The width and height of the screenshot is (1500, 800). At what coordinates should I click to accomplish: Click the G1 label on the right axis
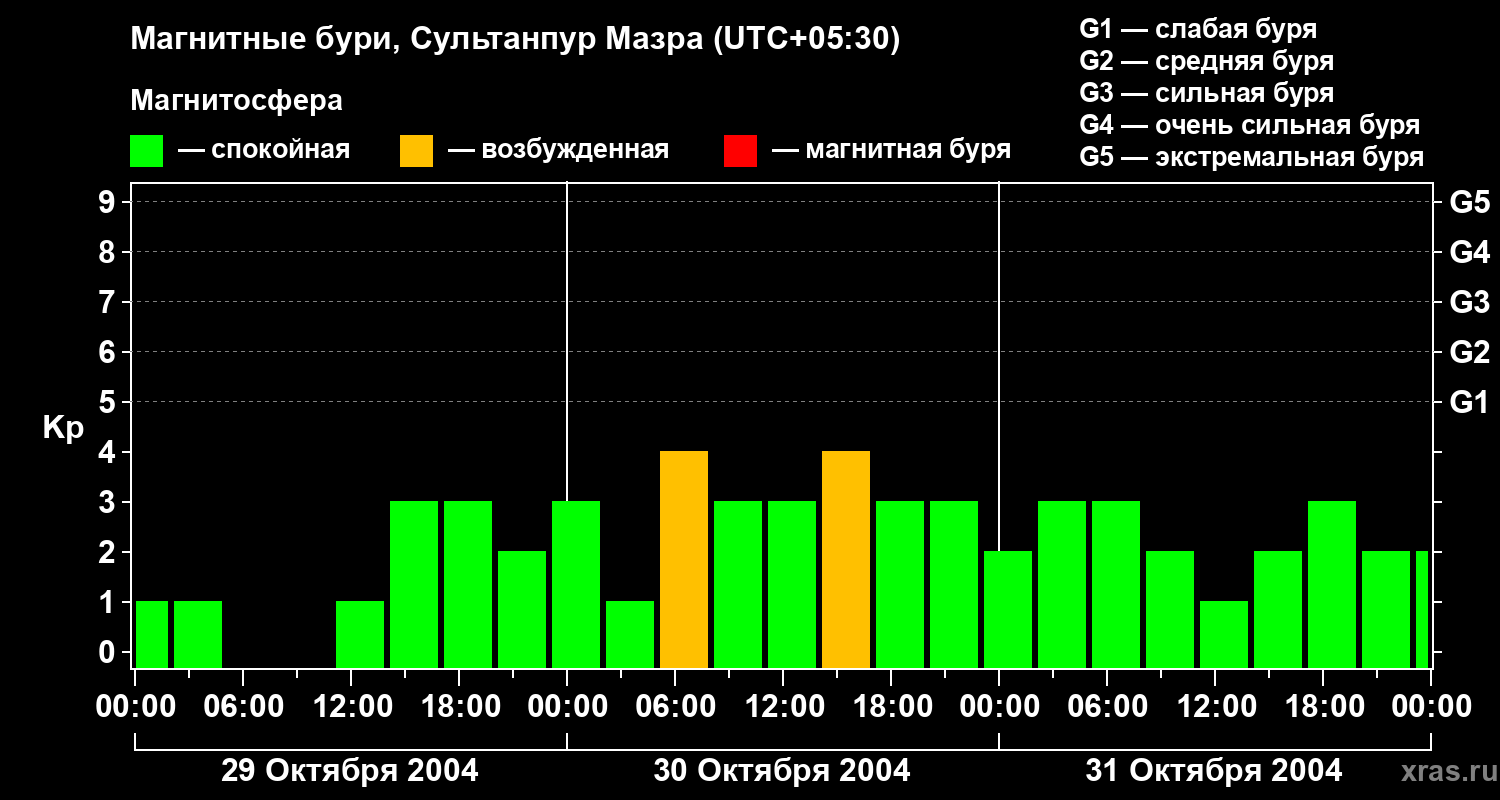(x=1469, y=403)
